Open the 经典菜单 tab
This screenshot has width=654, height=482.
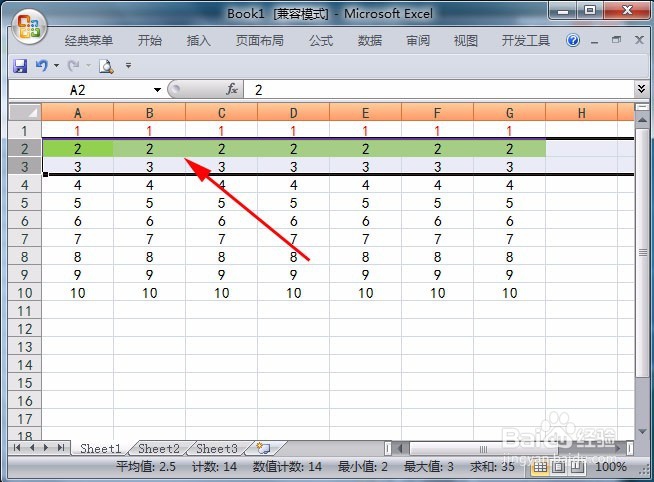pos(89,40)
